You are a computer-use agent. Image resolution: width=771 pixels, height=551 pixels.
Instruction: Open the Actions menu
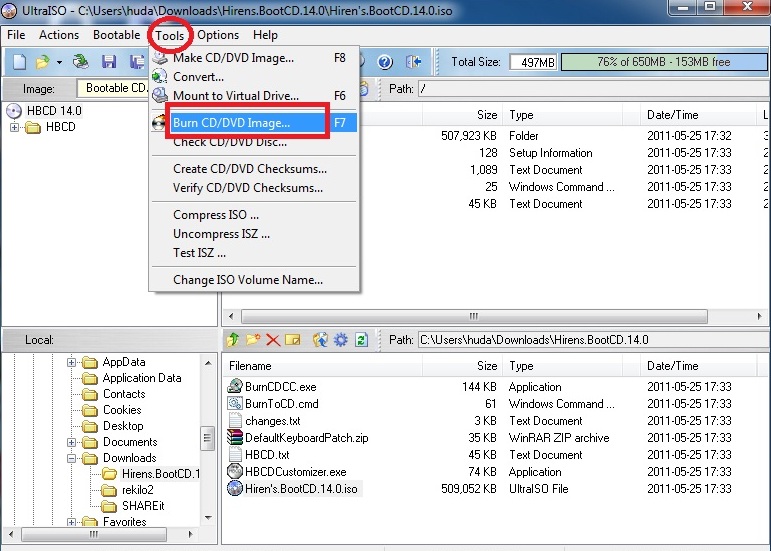coord(59,35)
